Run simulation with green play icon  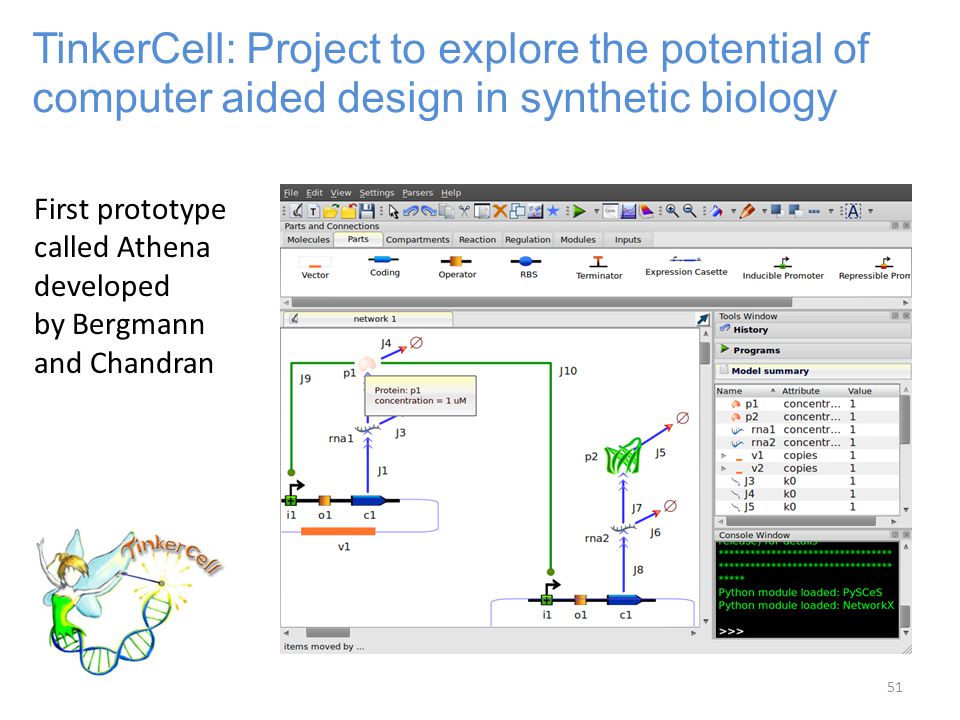click(579, 211)
